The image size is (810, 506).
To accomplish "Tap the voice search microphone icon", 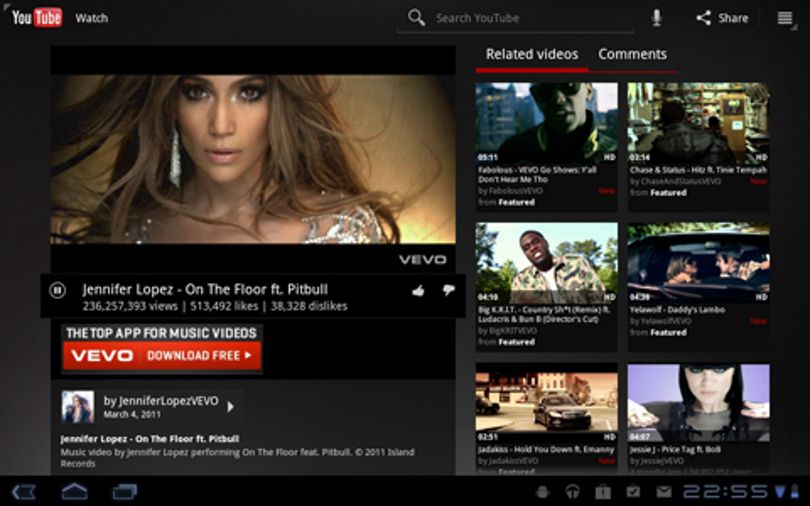I will pos(656,18).
